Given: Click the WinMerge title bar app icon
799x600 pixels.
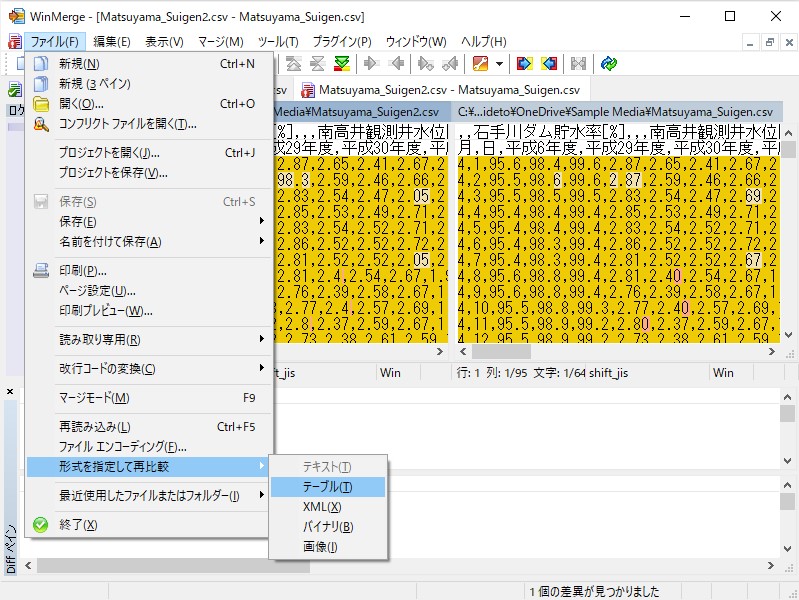Looking at the screenshot, I should coord(16,16).
